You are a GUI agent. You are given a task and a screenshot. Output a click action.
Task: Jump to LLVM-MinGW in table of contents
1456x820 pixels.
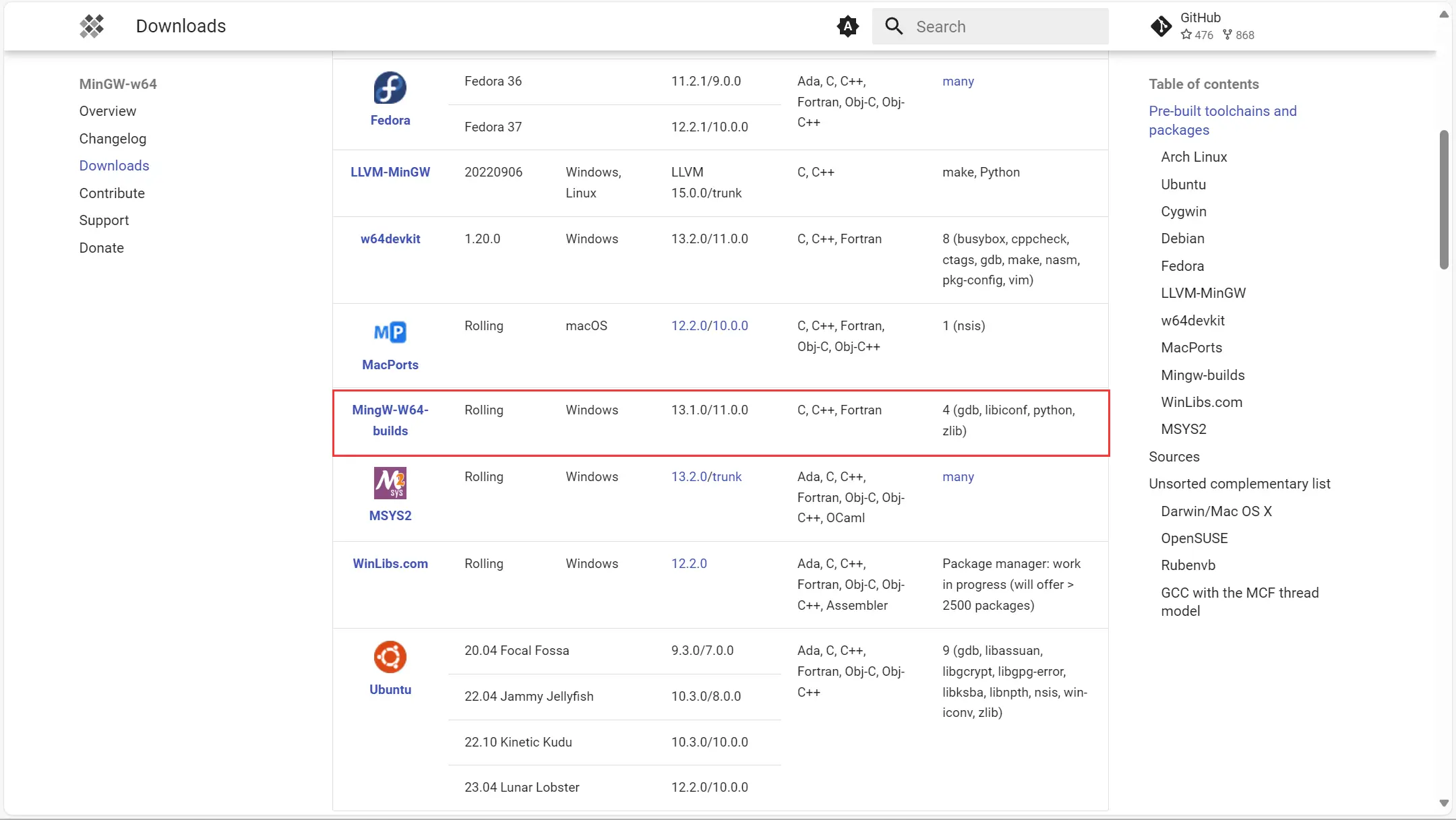[x=1203, y=293]
